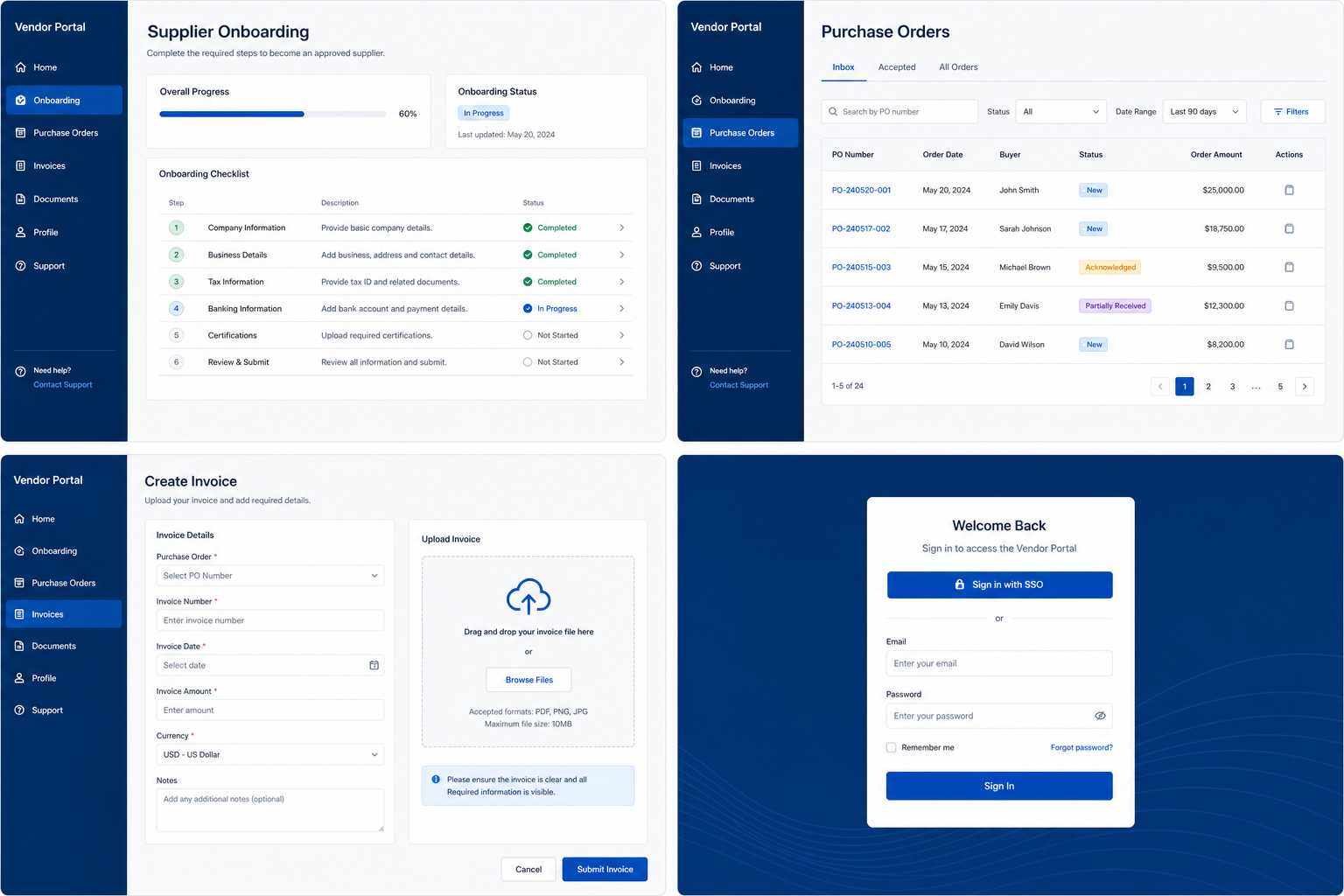1344x896 pixels.
Task: Click calendar icon in Invoice Date field
Action: (x=374, y=665)
